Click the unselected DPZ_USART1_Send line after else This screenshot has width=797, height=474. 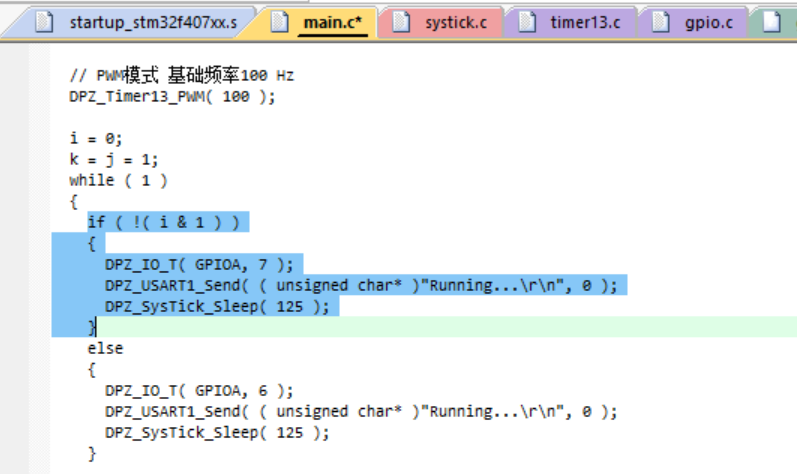coord(361,411)
